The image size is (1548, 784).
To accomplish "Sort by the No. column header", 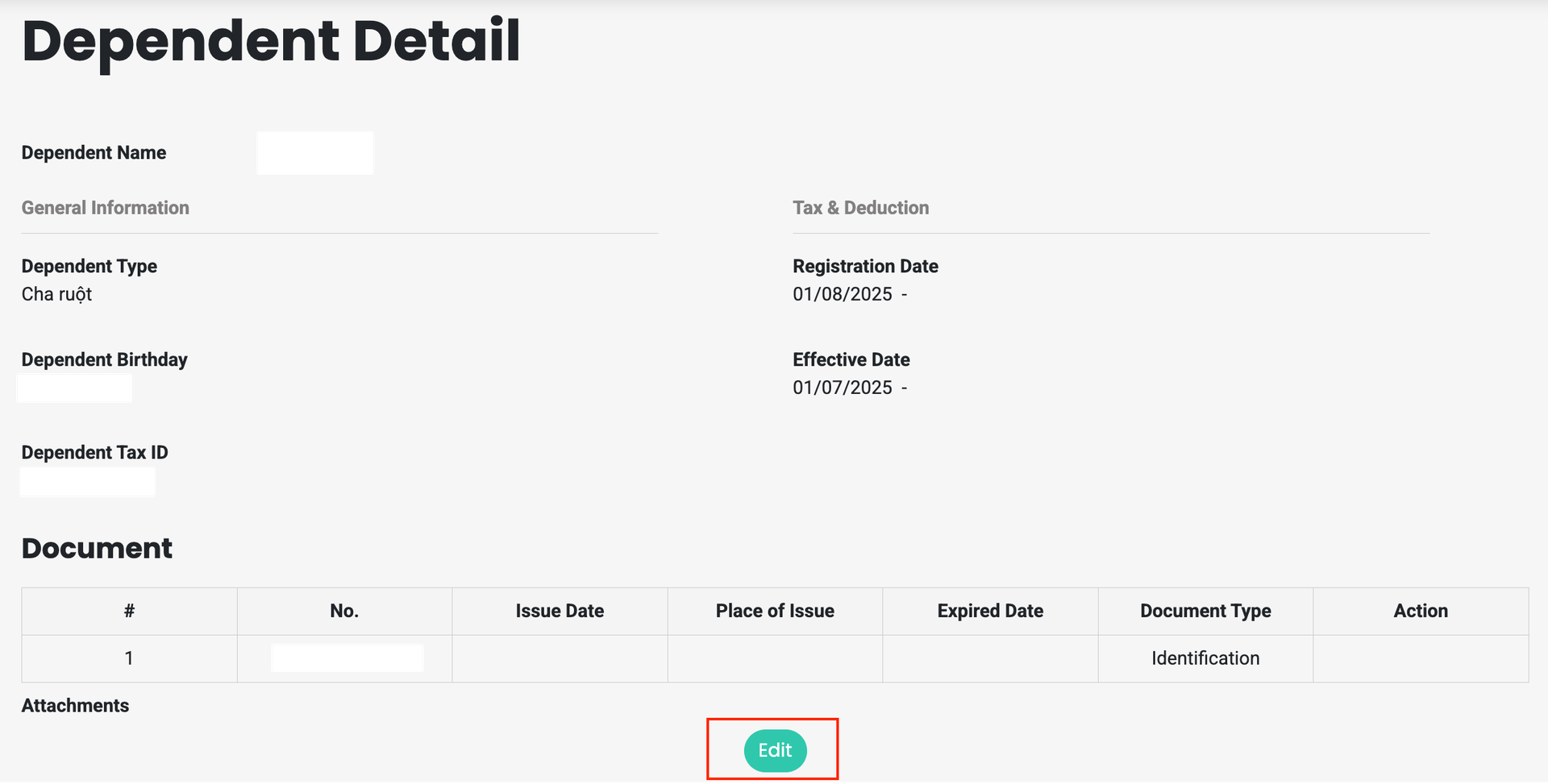I will point(344,611).
